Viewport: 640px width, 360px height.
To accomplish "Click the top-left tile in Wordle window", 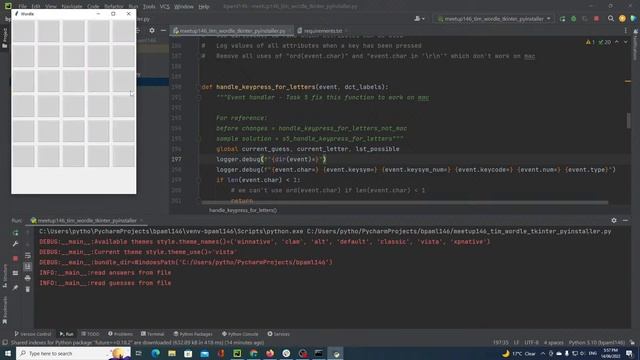I will pyautogui.click(x=24, y=31).
